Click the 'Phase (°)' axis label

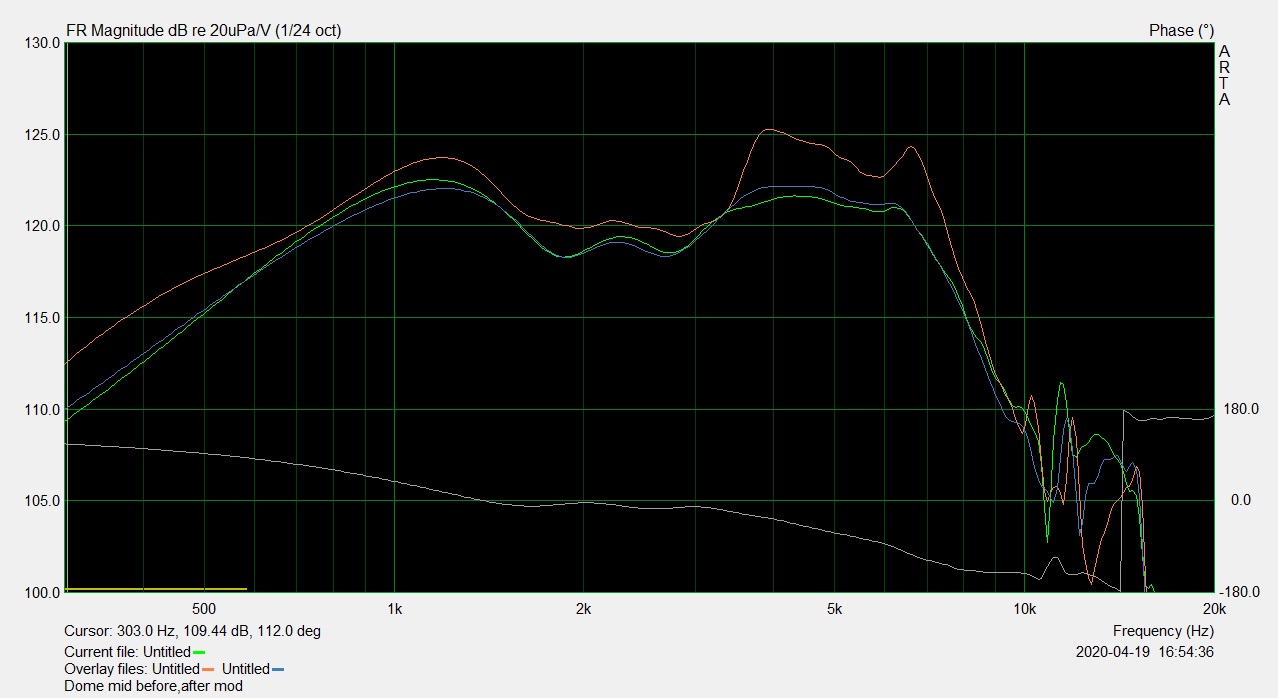click(1181, 31)
